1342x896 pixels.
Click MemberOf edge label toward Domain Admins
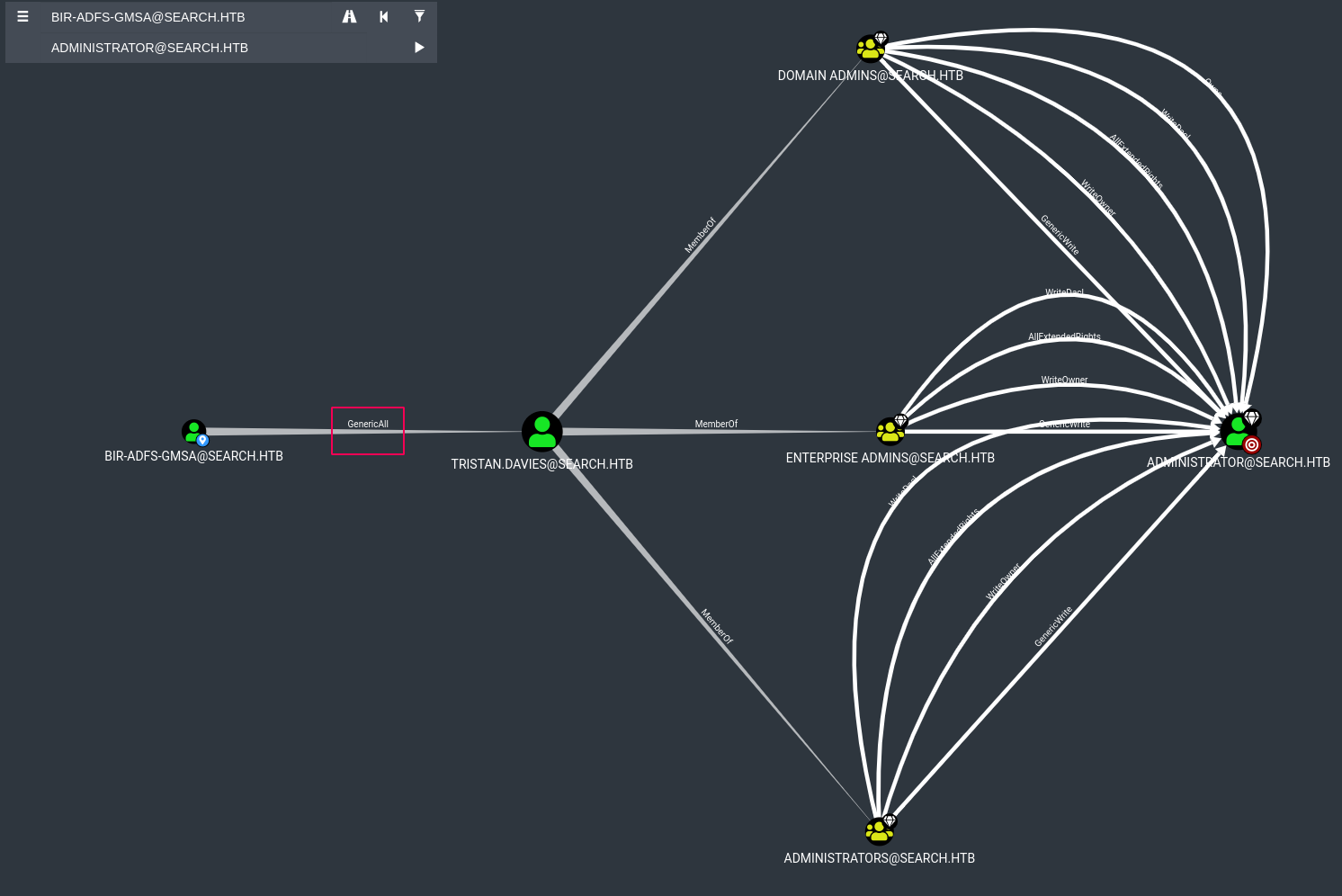pos(700,236)
